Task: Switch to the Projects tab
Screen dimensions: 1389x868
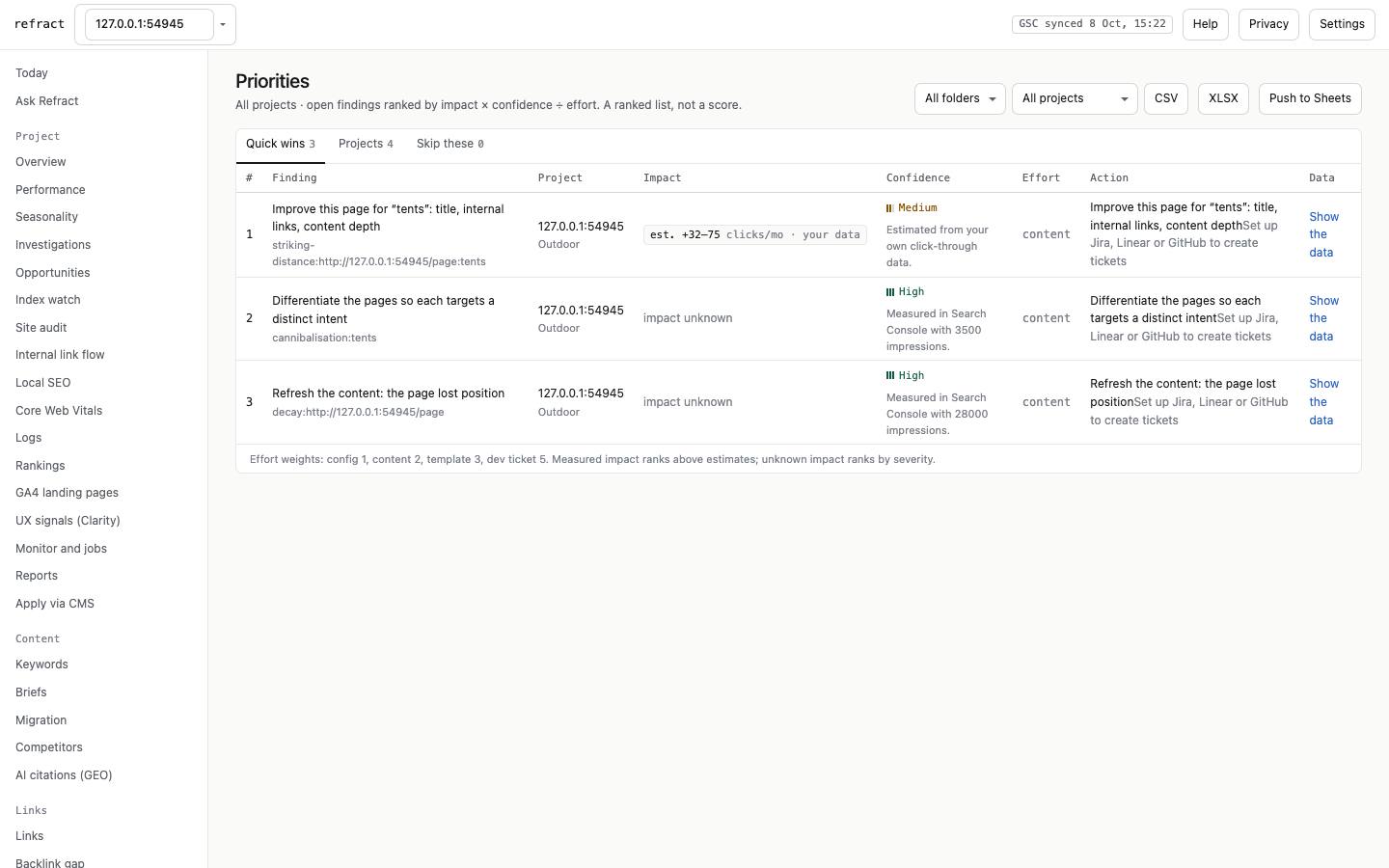Action: tap(366, 145)
